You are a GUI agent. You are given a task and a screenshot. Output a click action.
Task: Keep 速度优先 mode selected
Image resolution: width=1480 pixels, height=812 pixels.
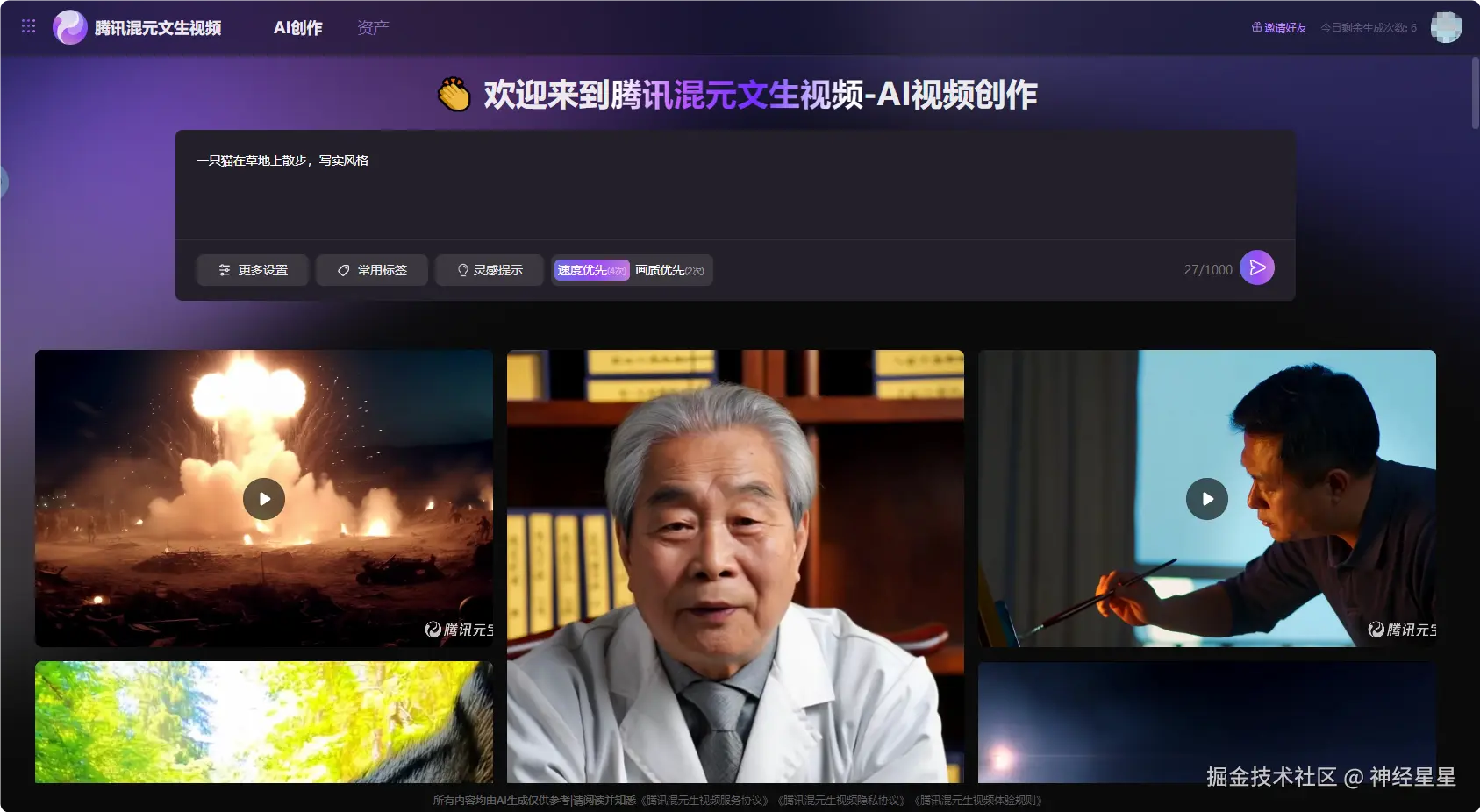[590, 270]
